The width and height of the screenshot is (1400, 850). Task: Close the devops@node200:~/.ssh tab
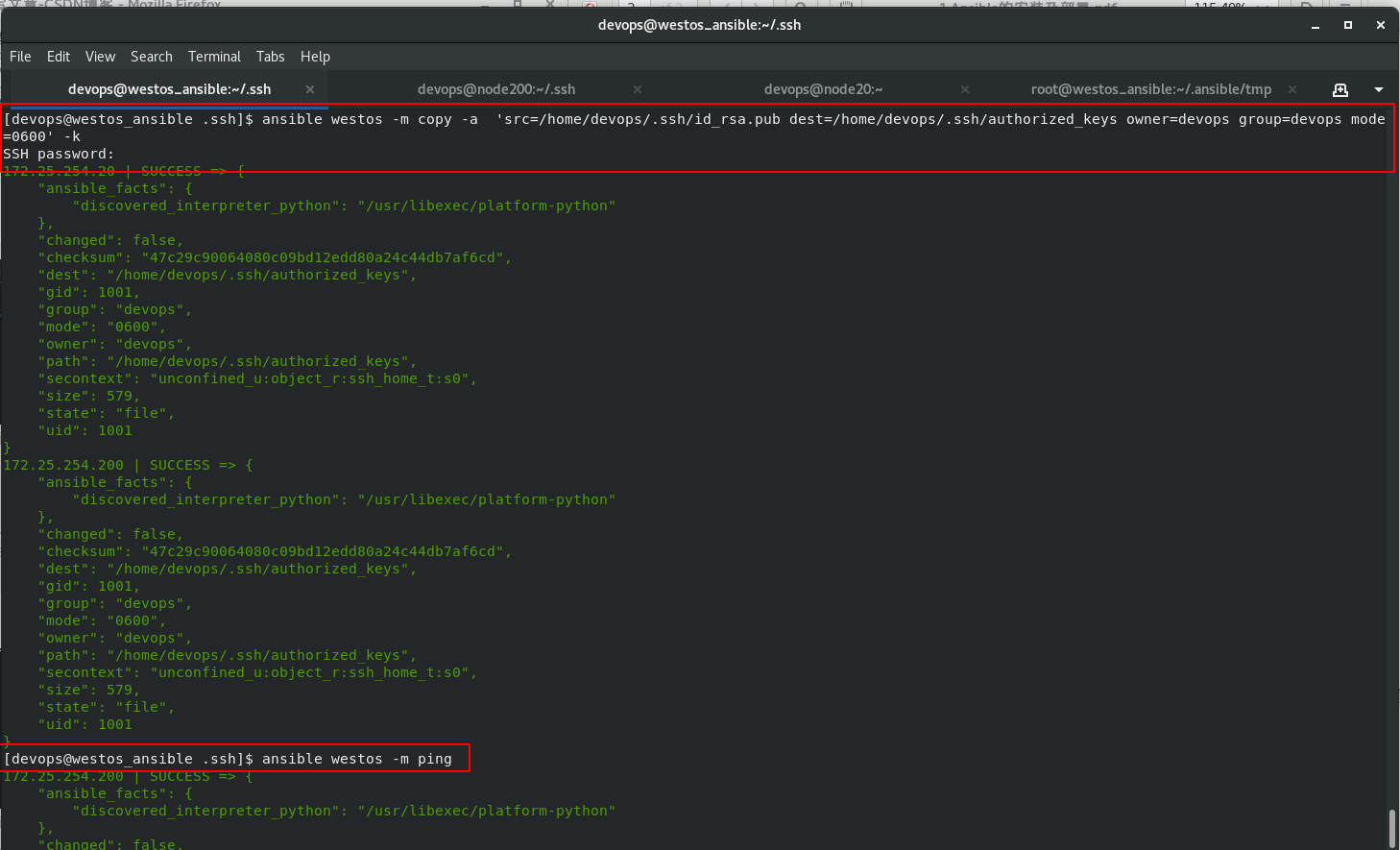coord(638,89)
